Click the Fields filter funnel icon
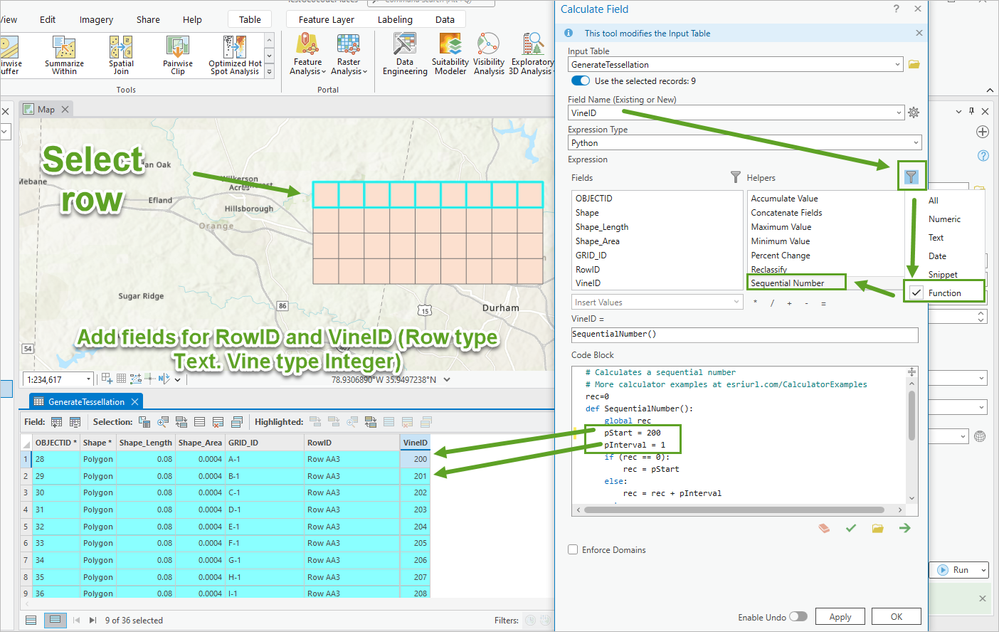 pos(735,177)
